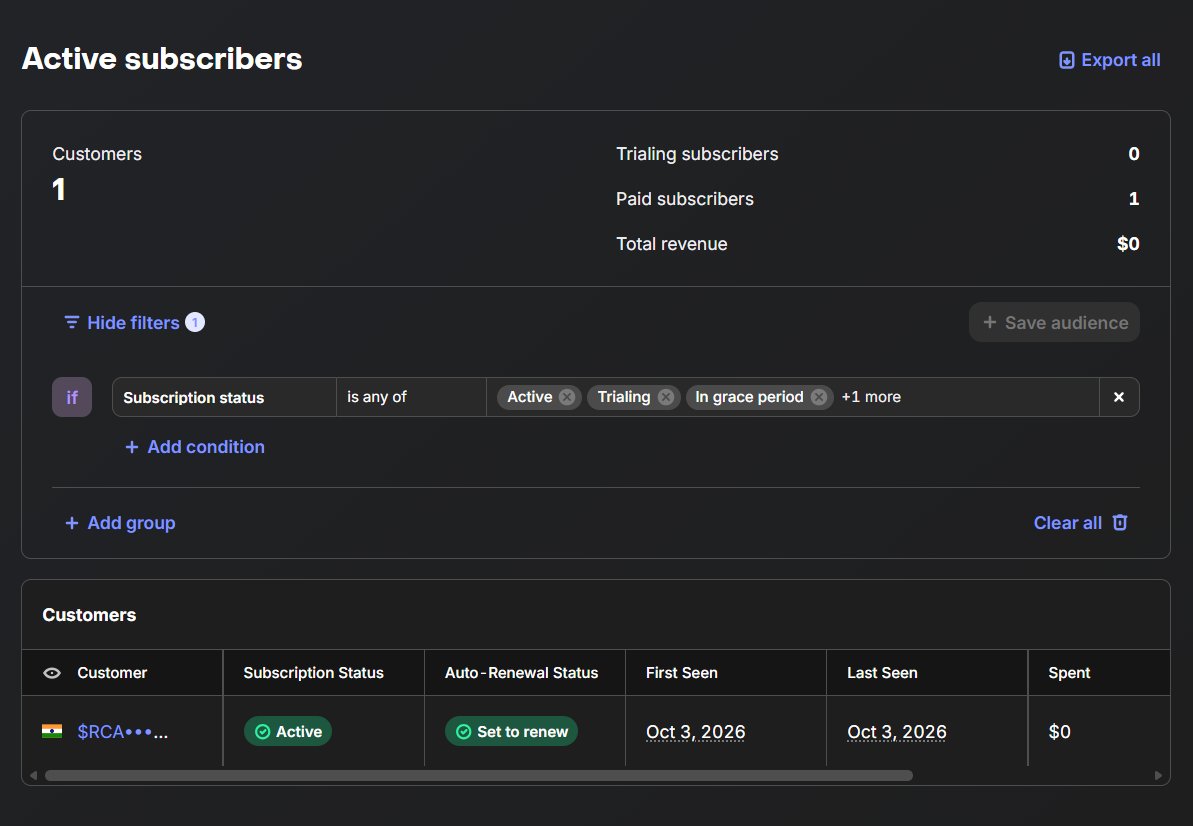Click Add condition

195,446
